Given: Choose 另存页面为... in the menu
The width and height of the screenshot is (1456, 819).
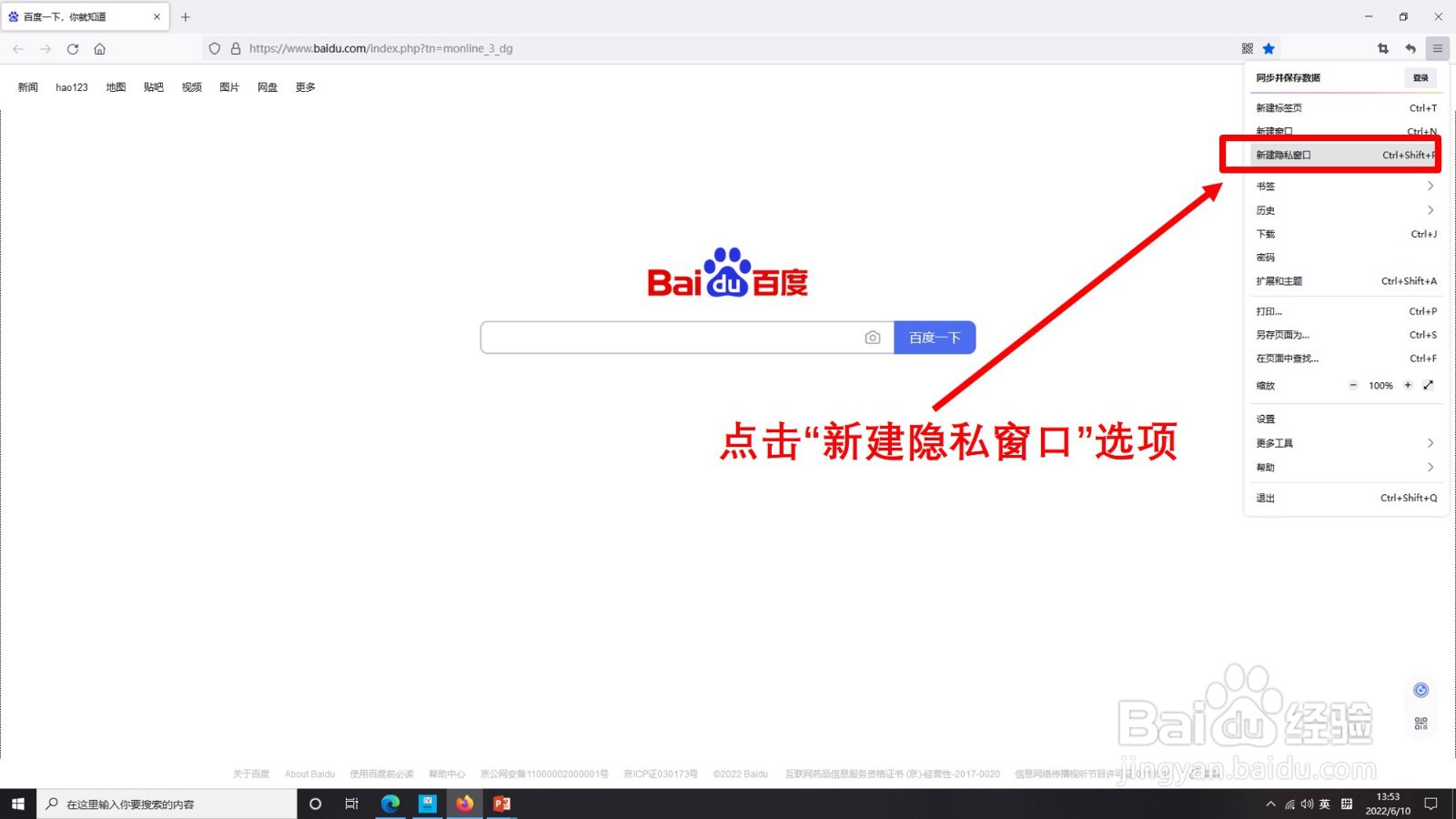Looking at the screenshot, I should pyautogui.click(x=1345, y=335).
